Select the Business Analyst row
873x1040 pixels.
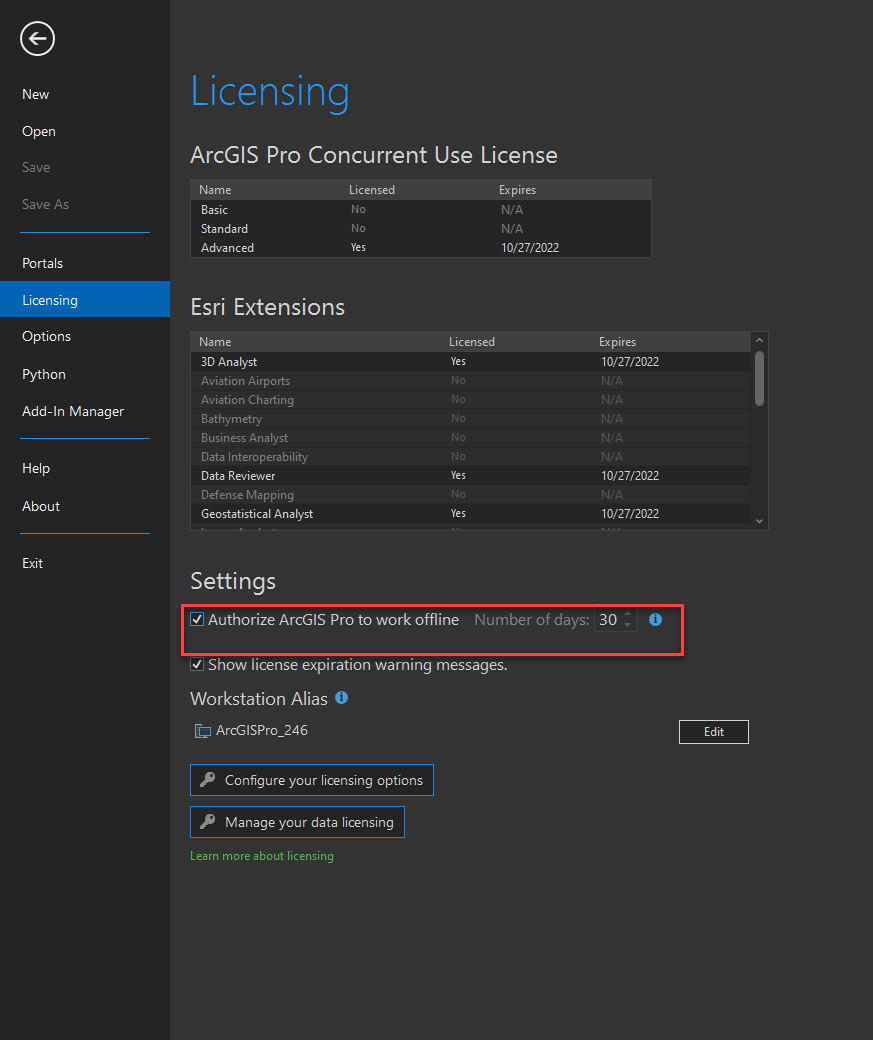471,438
